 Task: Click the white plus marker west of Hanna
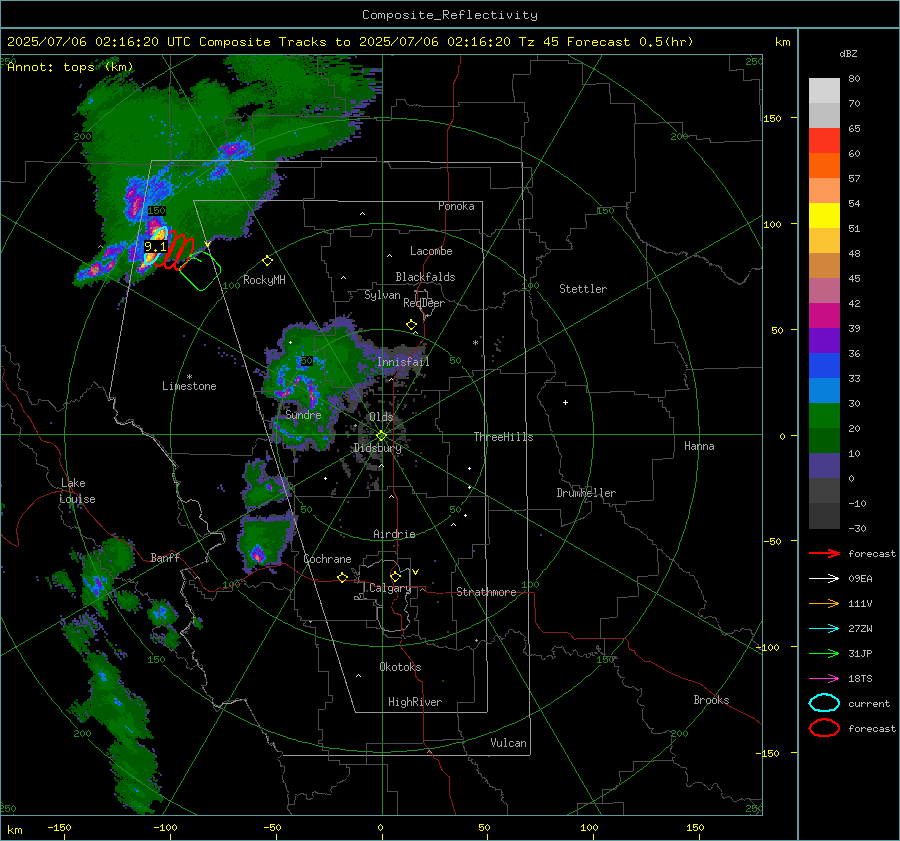(x=565, y=402)
